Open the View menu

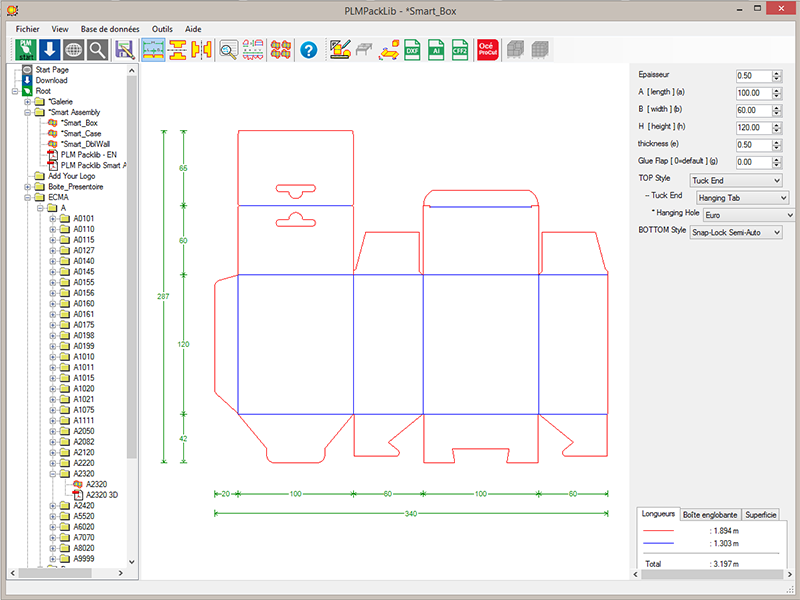click(60, 29)
